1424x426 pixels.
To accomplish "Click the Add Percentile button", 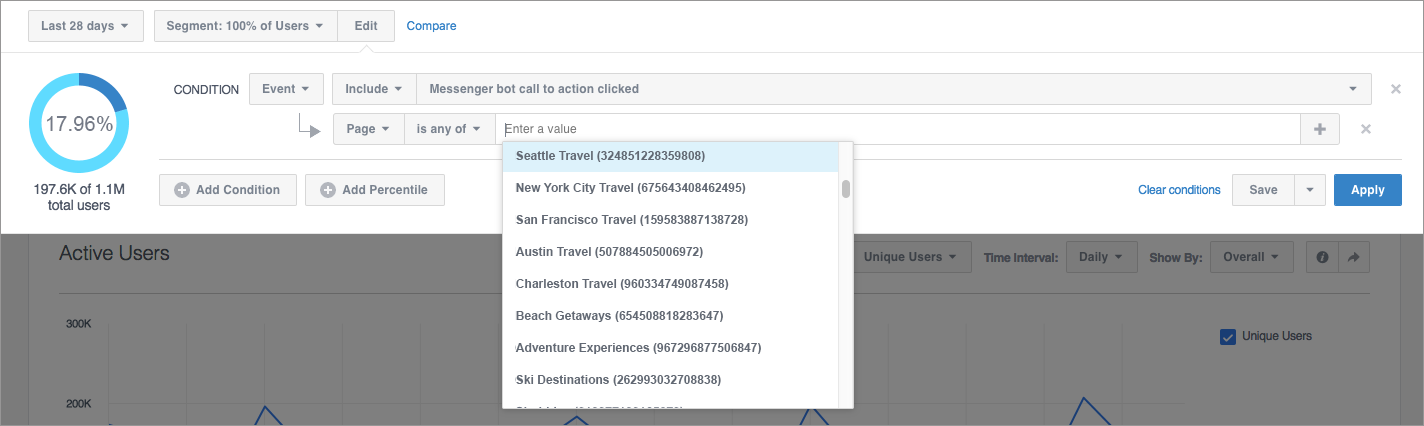I will (375, 190).
